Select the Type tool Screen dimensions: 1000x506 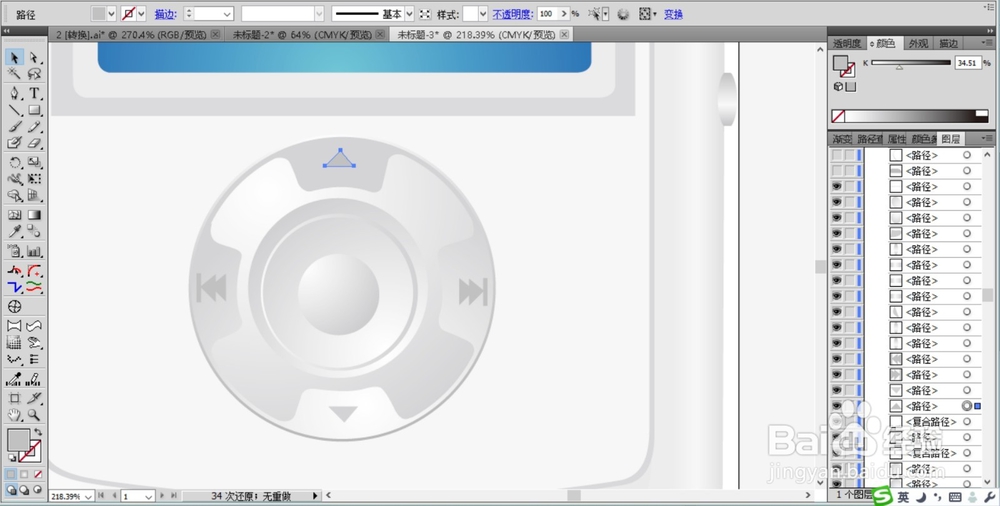[34, 93]
